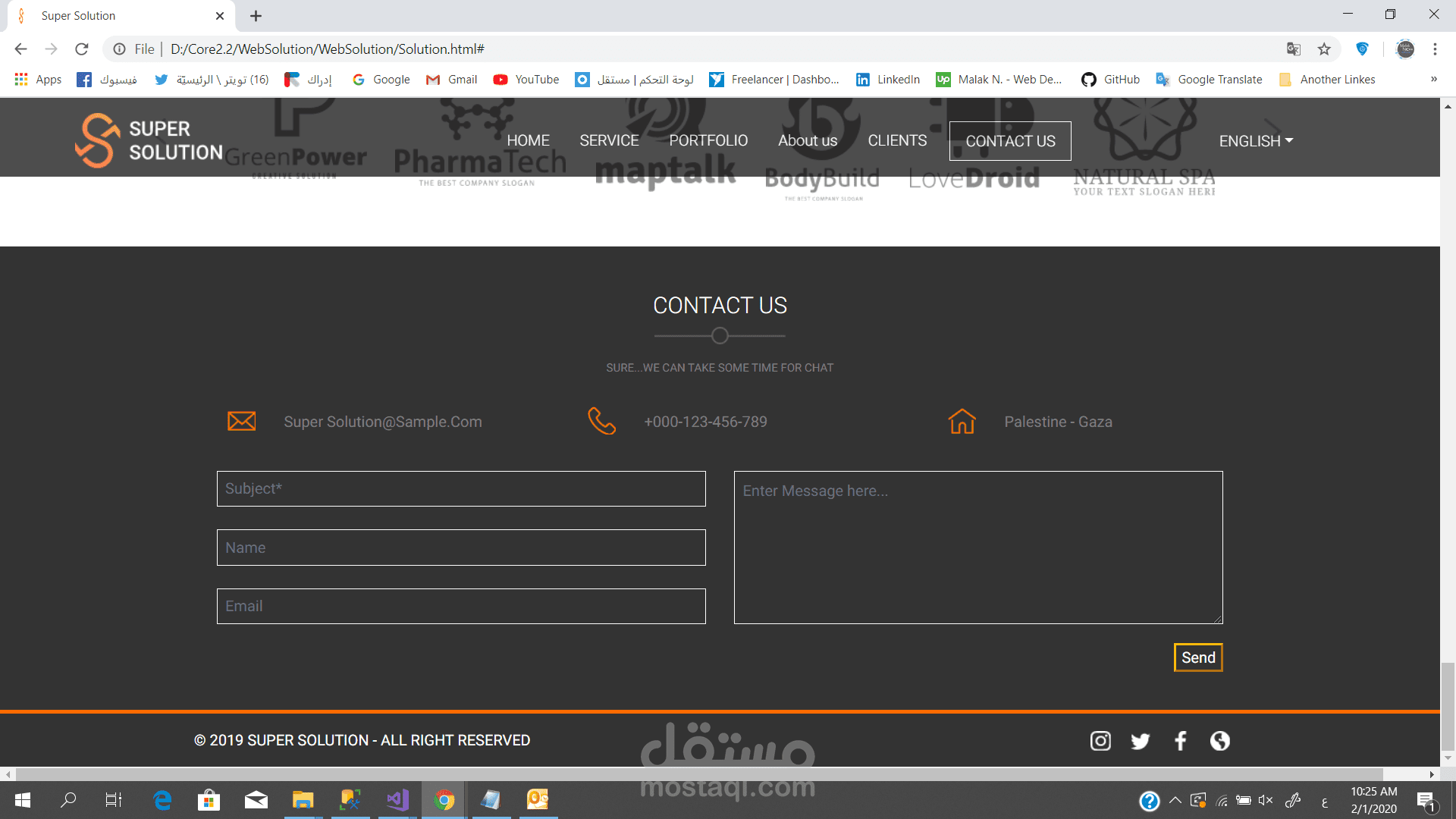Click the orange envelope email icon

241,421
